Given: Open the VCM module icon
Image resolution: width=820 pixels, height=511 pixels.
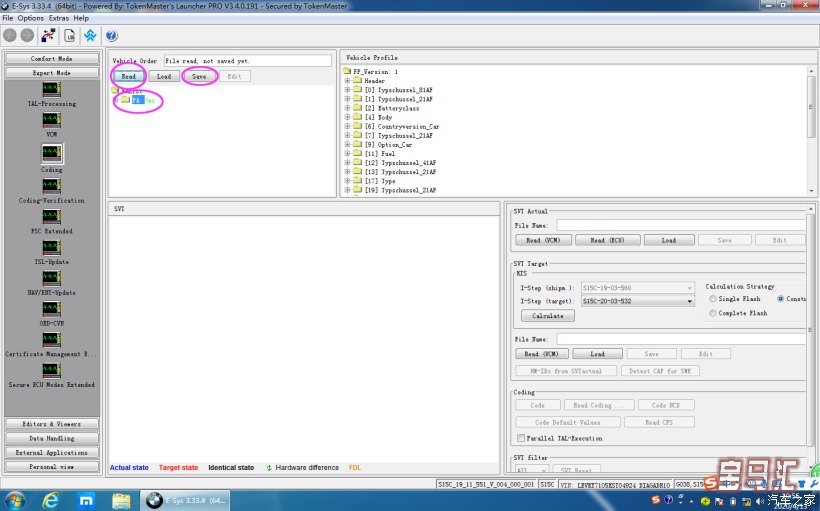Looking at the screenshot, I should click(x=51, y=120).
